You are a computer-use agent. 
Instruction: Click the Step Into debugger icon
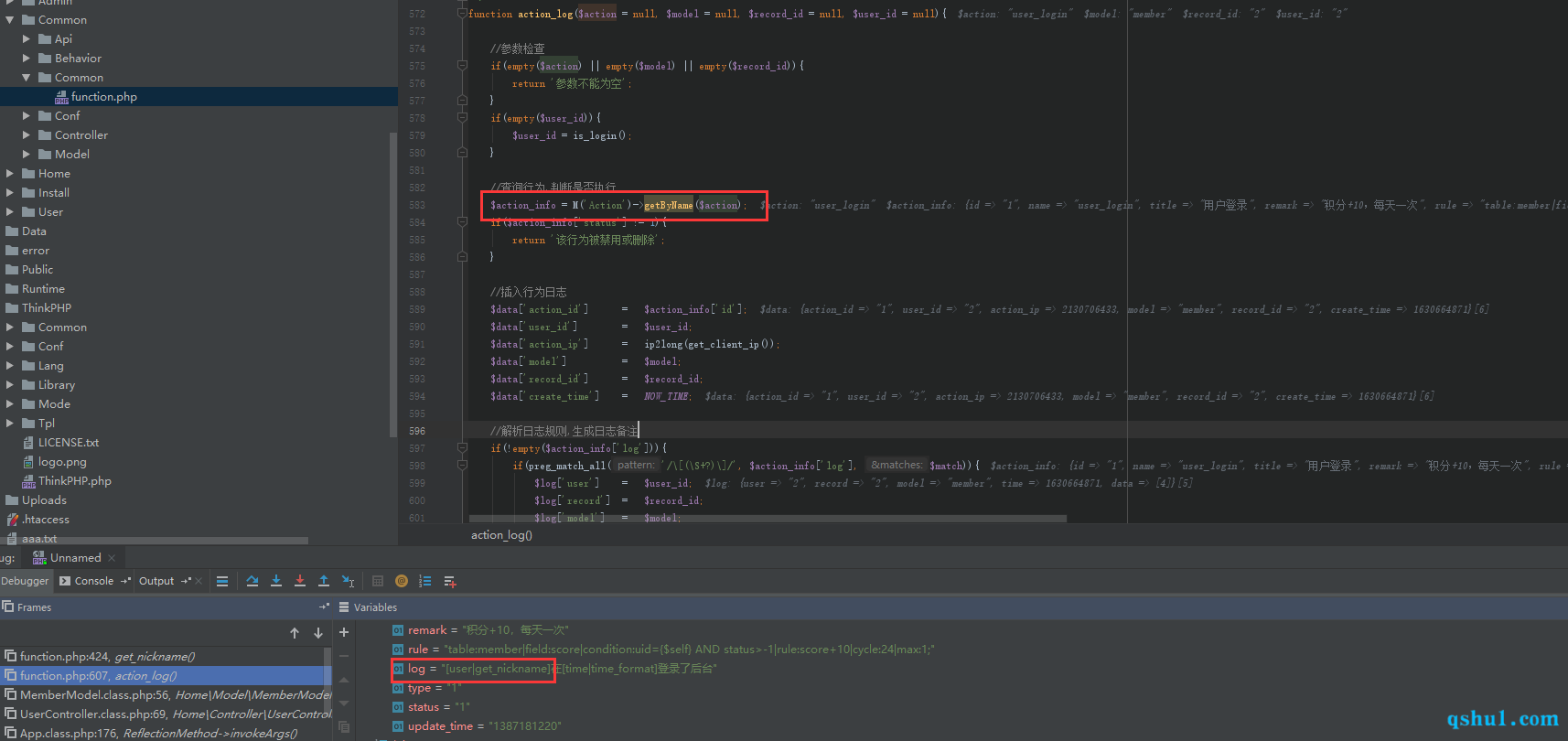[x=276, y=581]
